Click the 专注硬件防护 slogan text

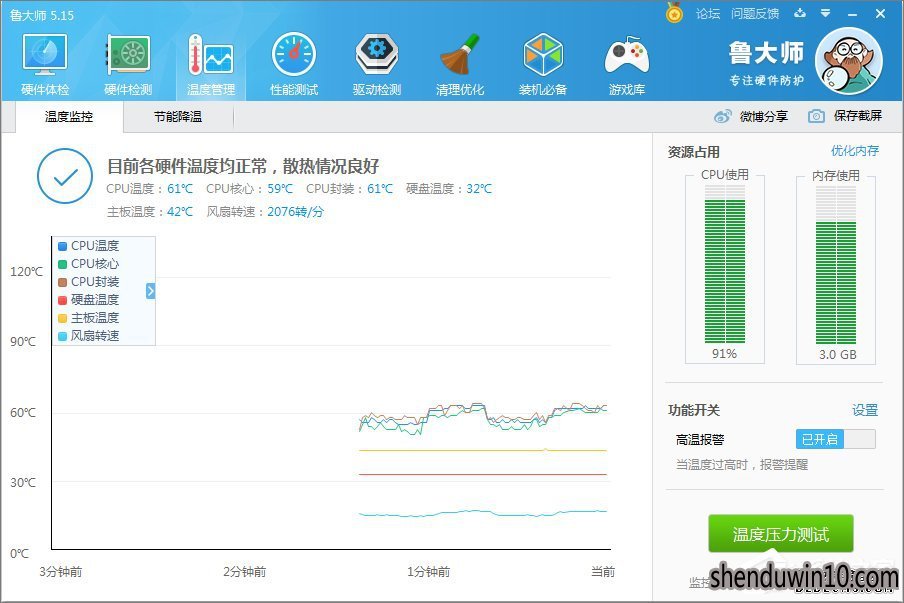(x=766, y=80)
